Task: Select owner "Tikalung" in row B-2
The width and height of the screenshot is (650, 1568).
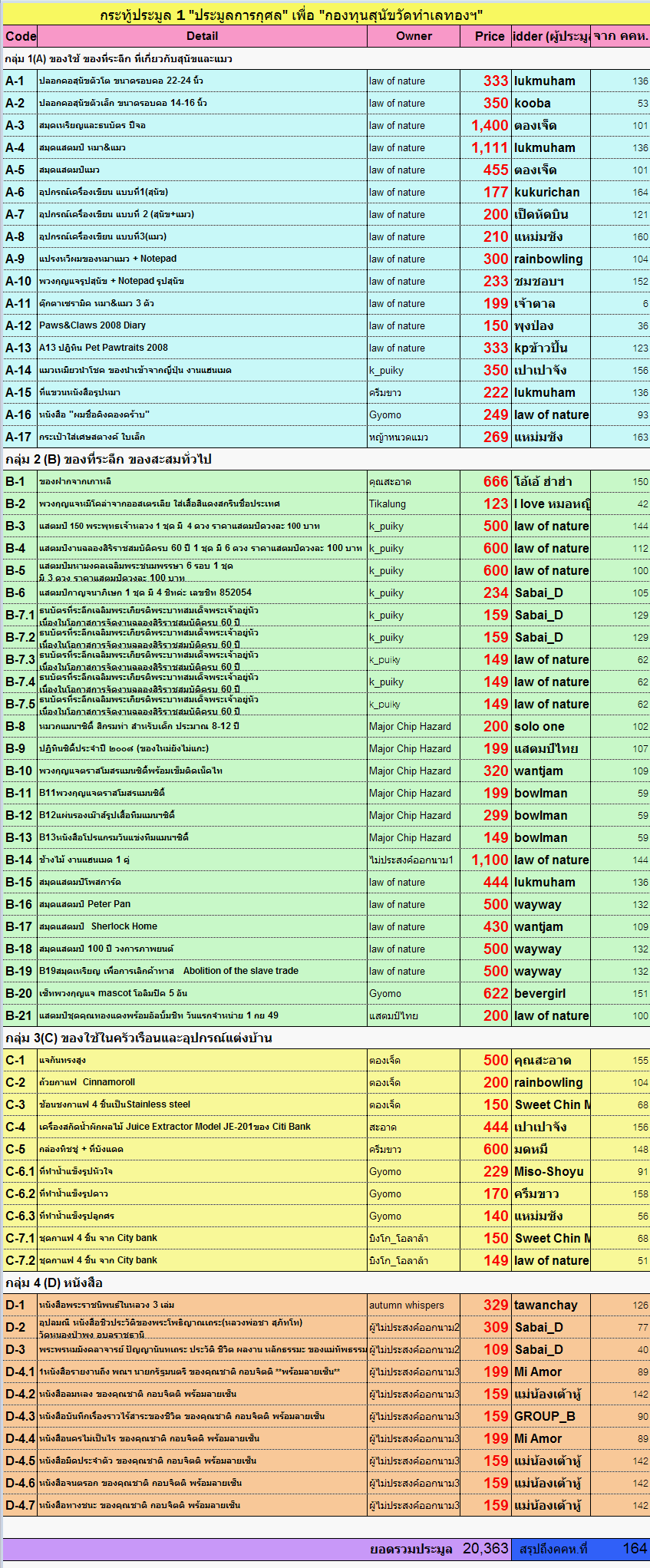Action: click(x=388, y=503)
